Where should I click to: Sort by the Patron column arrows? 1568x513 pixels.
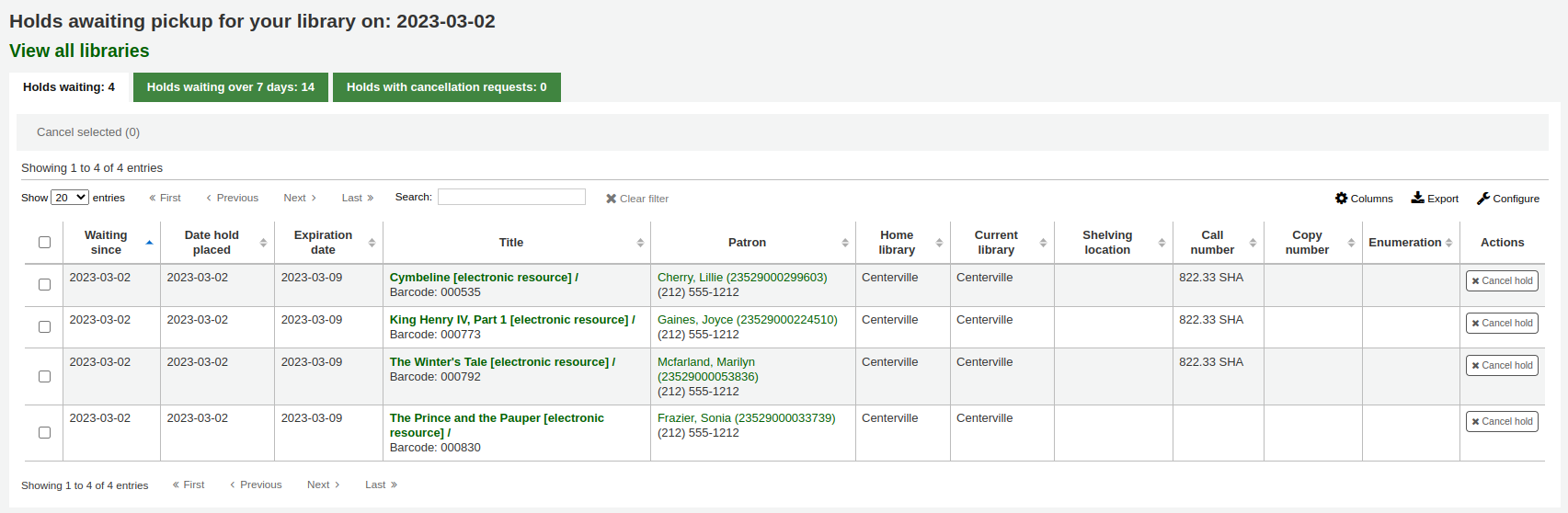845,243
